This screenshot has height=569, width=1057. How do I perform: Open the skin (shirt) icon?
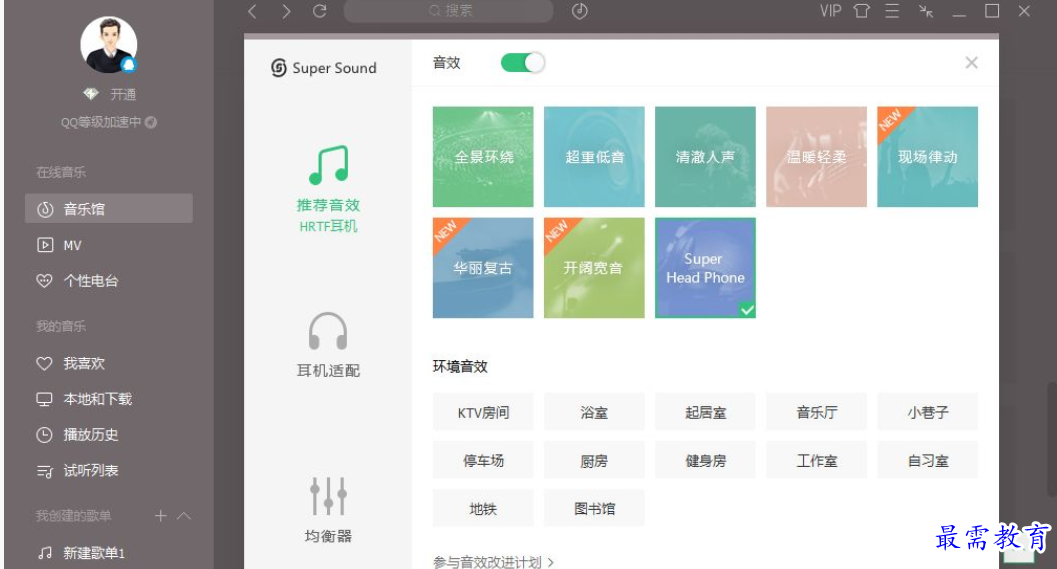coord(862,11)
